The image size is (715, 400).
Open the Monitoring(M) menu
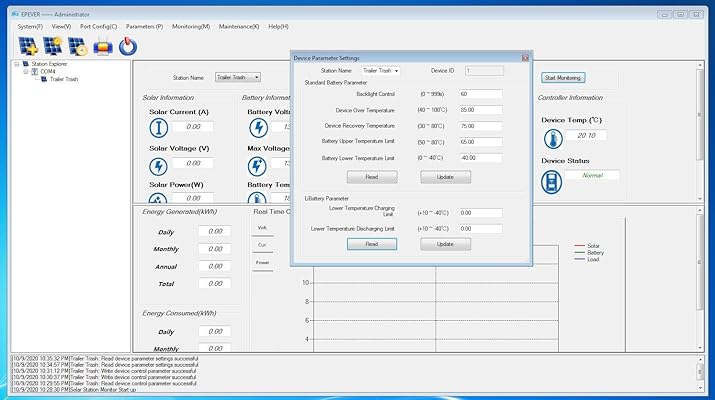(x=191, y=25)
